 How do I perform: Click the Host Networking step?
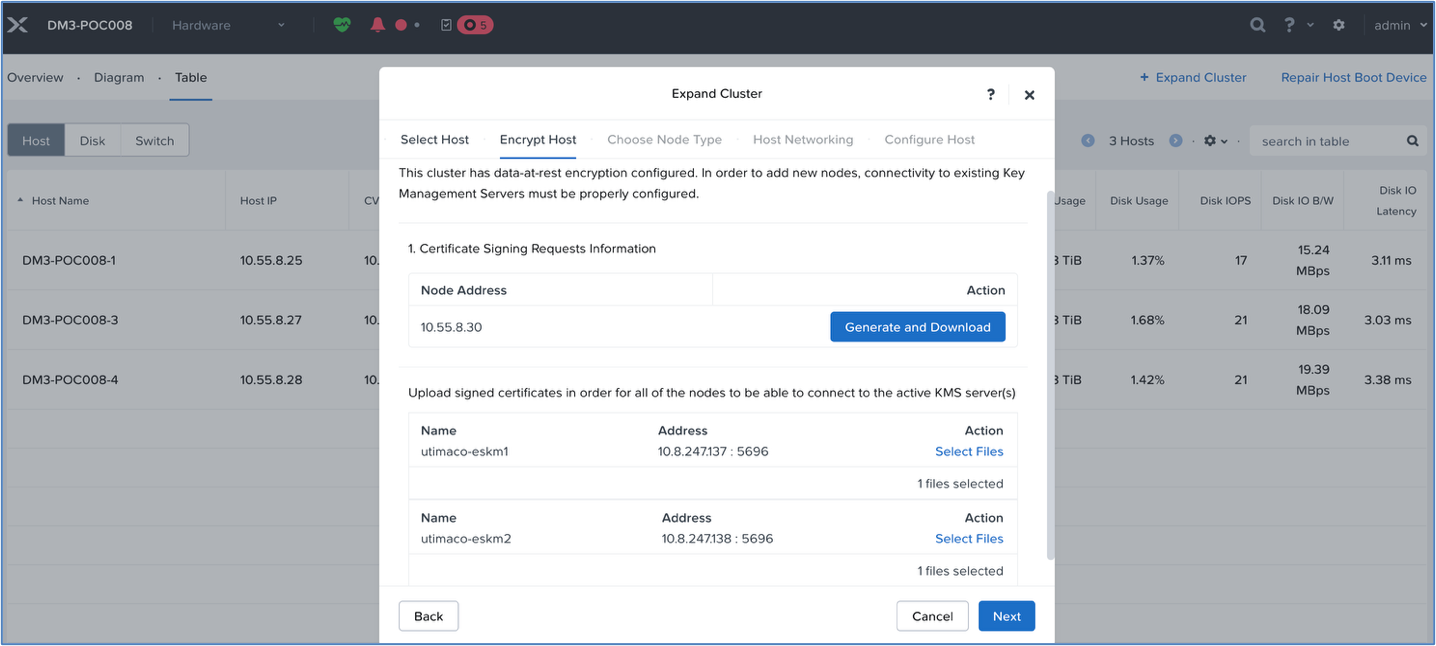pyautogui.click(x=803, y=139)
